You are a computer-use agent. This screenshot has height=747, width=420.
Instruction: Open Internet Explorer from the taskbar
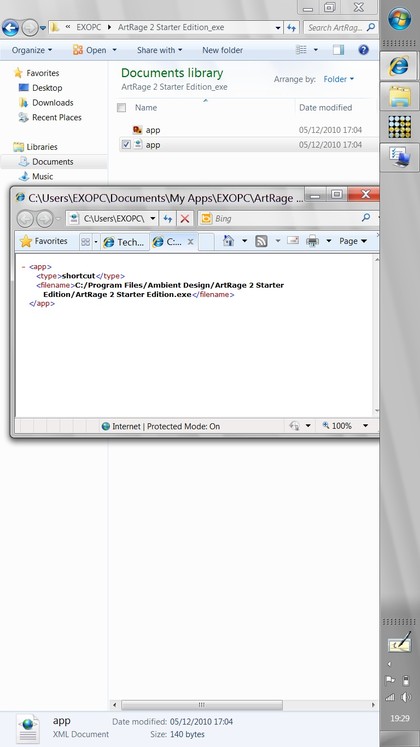pos(399,66)
